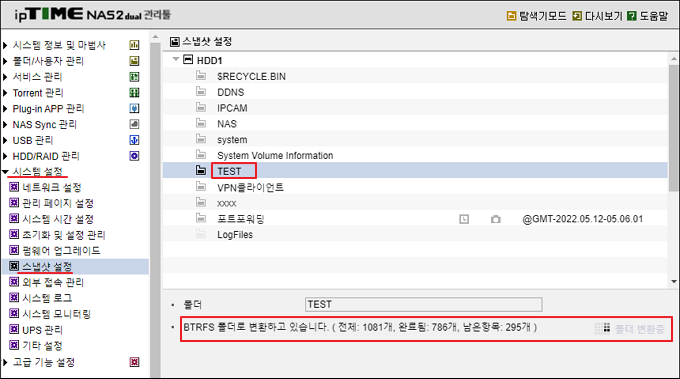Screen dimensions: 680x379
Task: Collapse the HDD1 tree node
Action: [176, 59]
